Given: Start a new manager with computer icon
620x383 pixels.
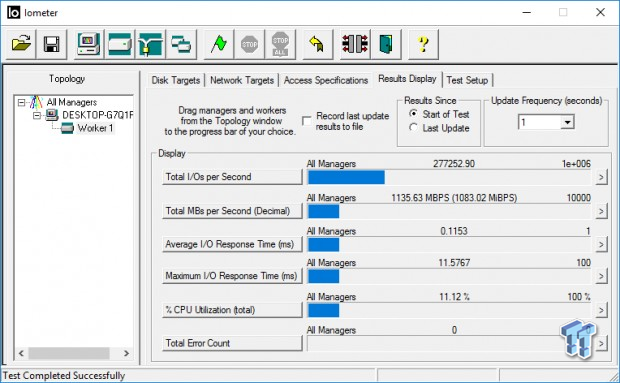Looking at the screenshot, I should (x=89, y=44).
